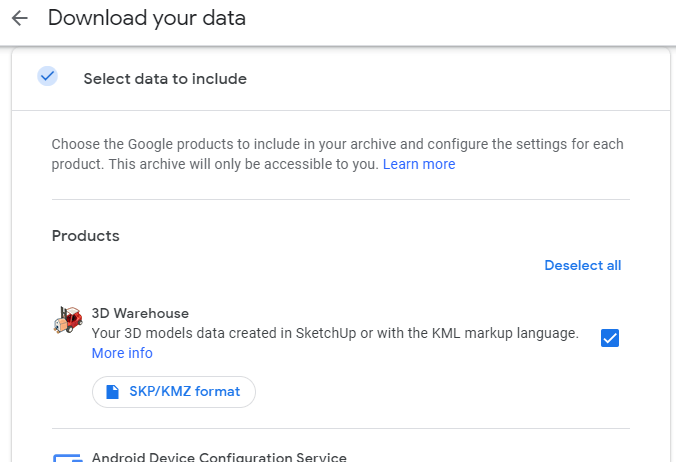Open the Learn more link
Viewport: 676px width, 462px height.
418,164
